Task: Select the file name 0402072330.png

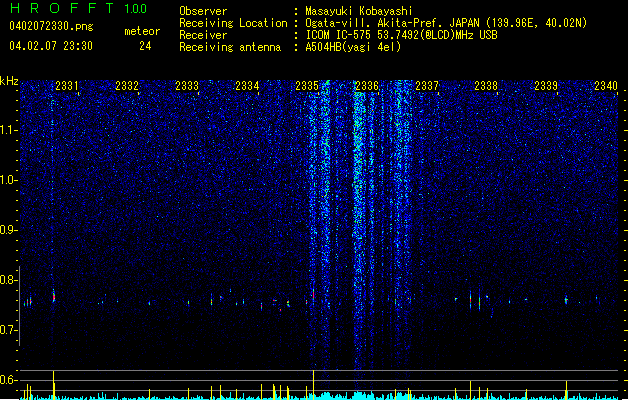Action: click(51, 26)
